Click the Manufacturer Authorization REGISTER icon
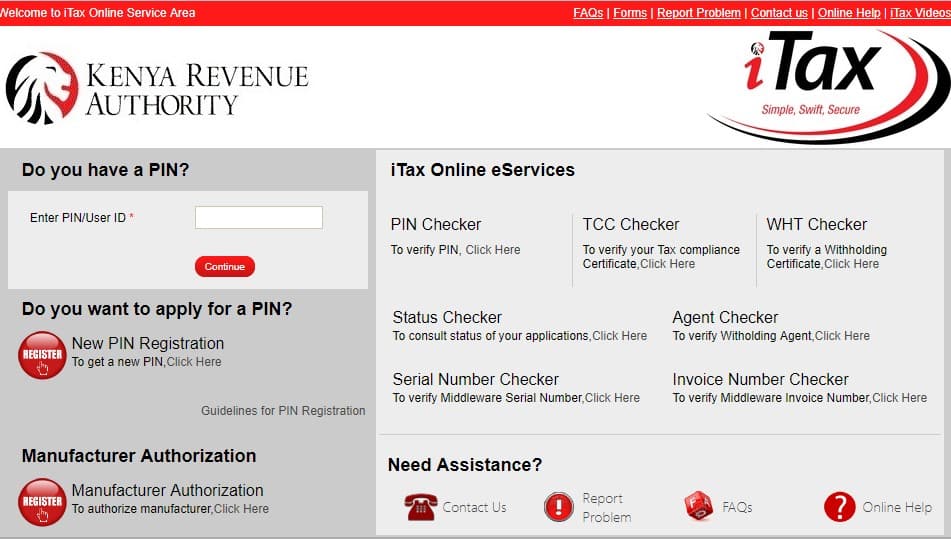The height and width of the screenshot is (540, 951). tap(42, 502)
